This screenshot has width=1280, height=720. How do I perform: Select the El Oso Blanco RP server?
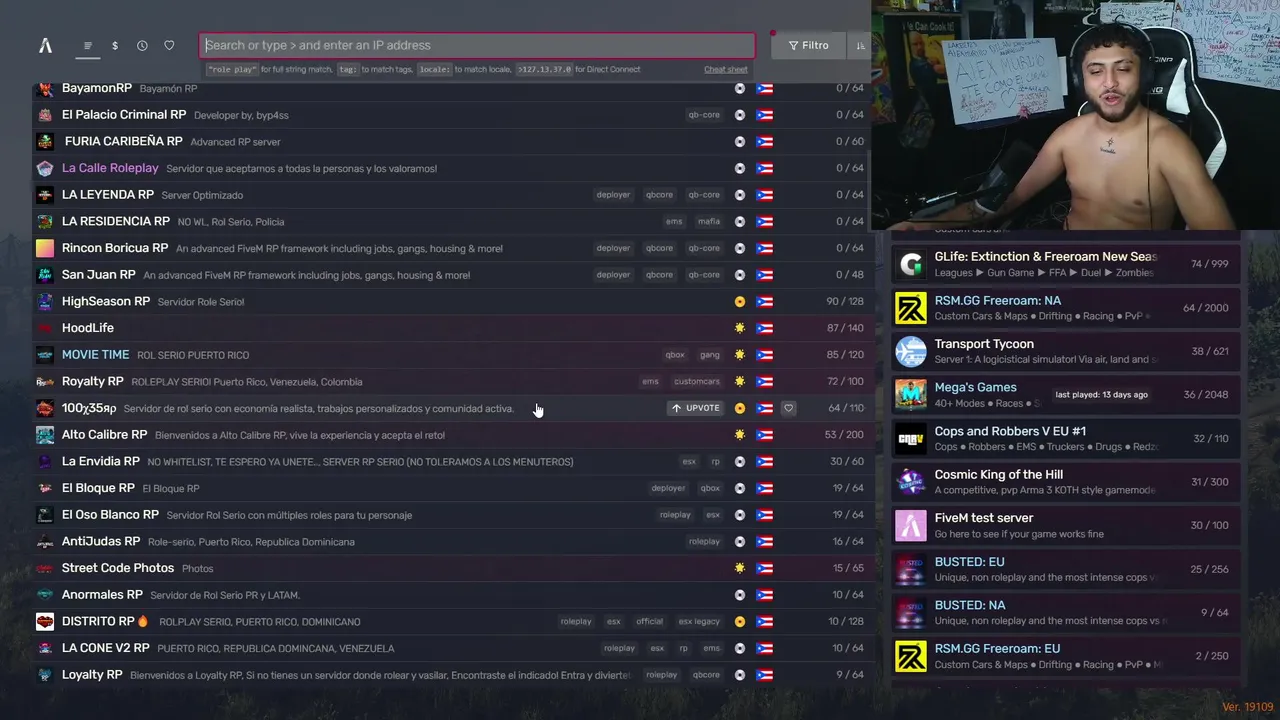pyautogui.click(x=452, y=515)
